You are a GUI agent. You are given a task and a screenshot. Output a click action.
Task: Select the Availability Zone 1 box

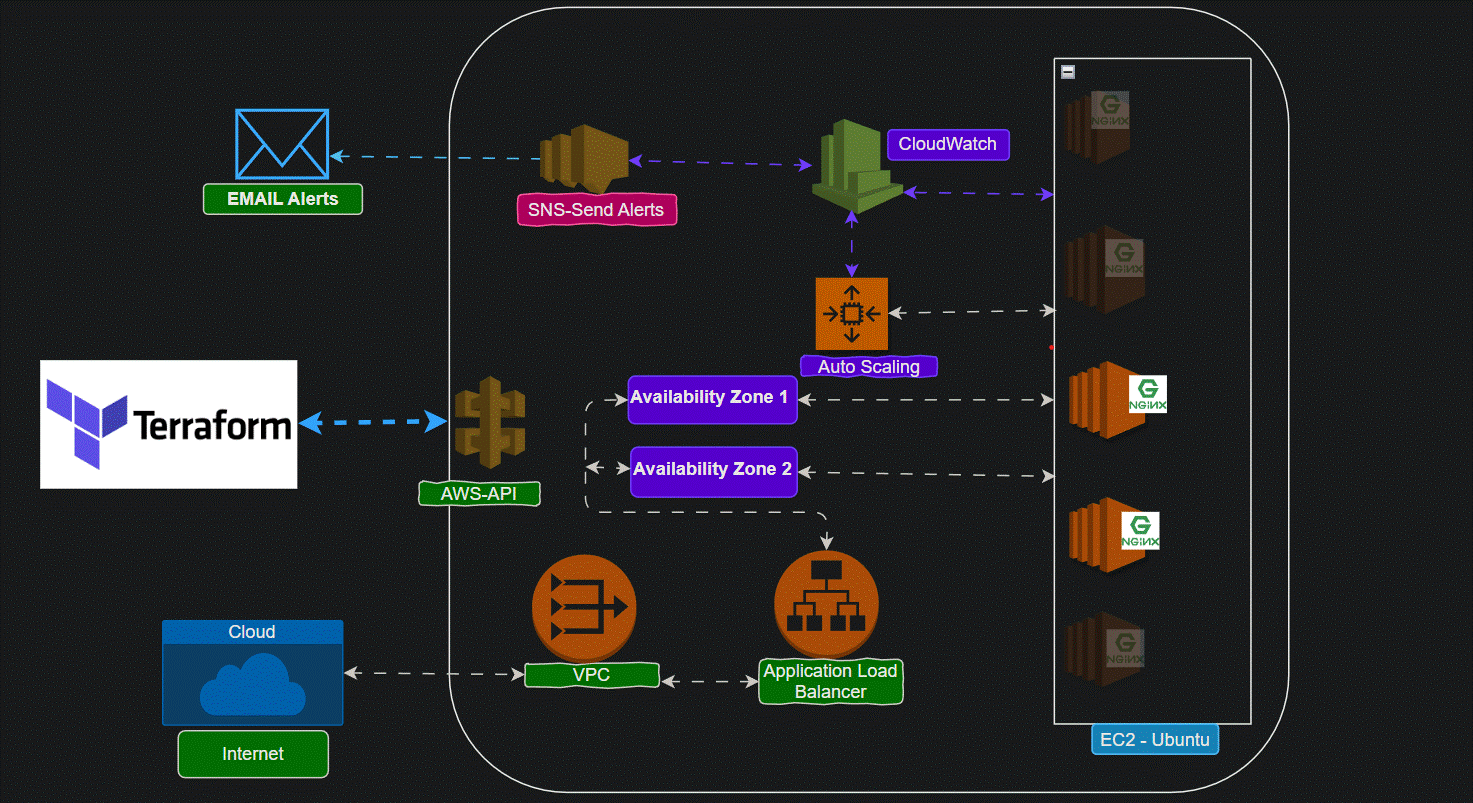pos(712,399)
